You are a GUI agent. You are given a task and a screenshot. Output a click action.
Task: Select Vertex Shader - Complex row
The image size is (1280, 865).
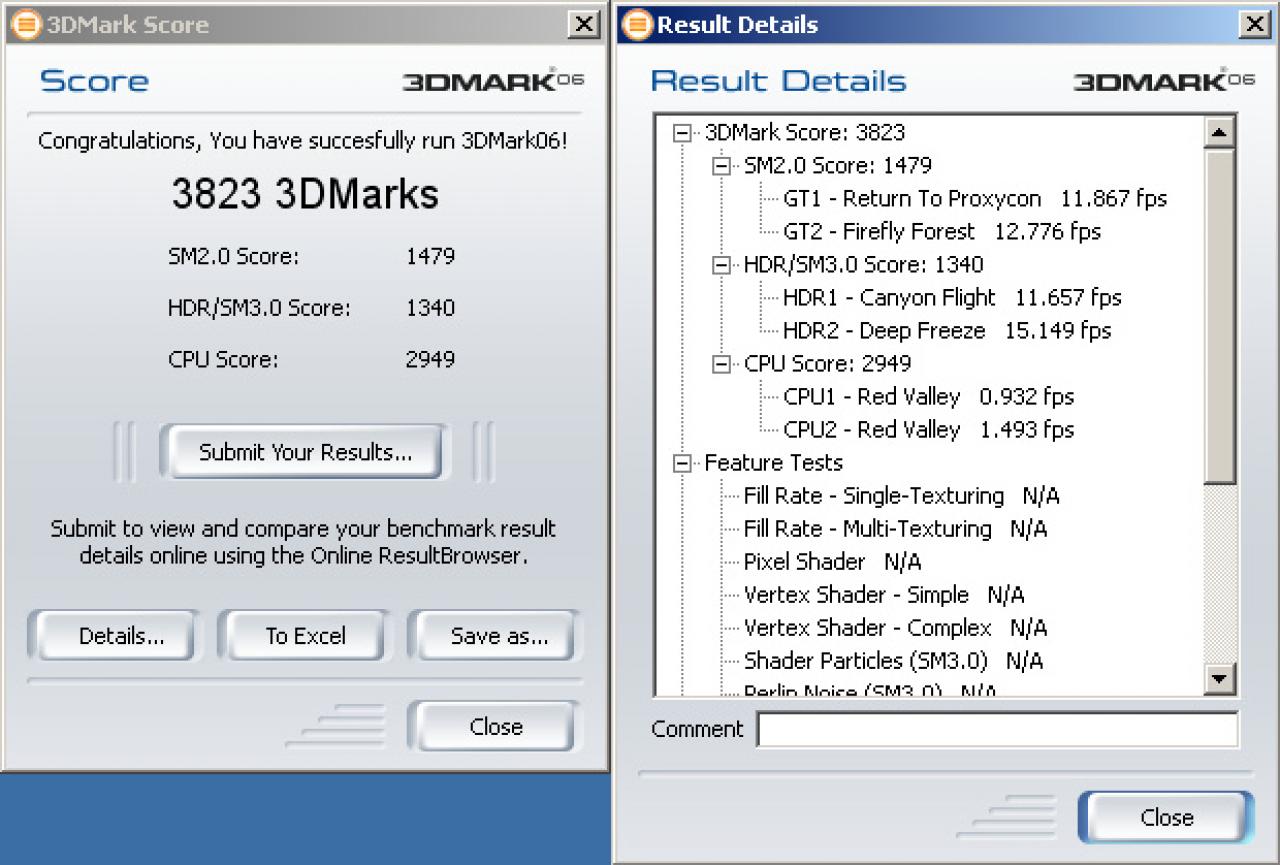point(896,627)
